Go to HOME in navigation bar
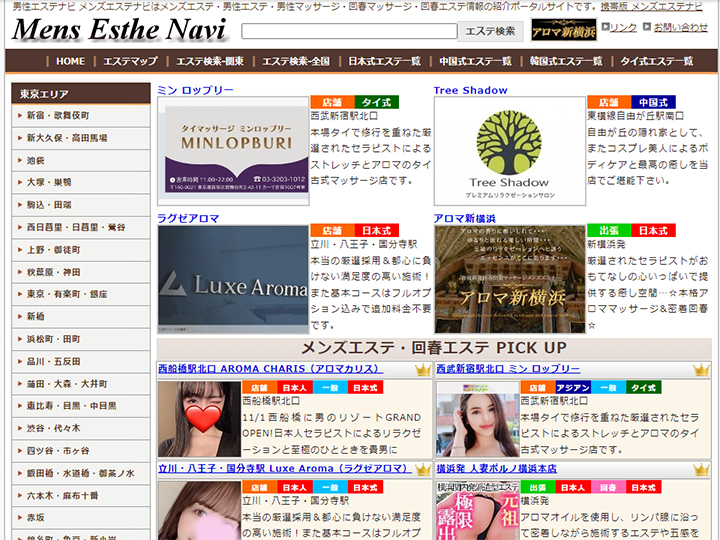 (70, 61)
